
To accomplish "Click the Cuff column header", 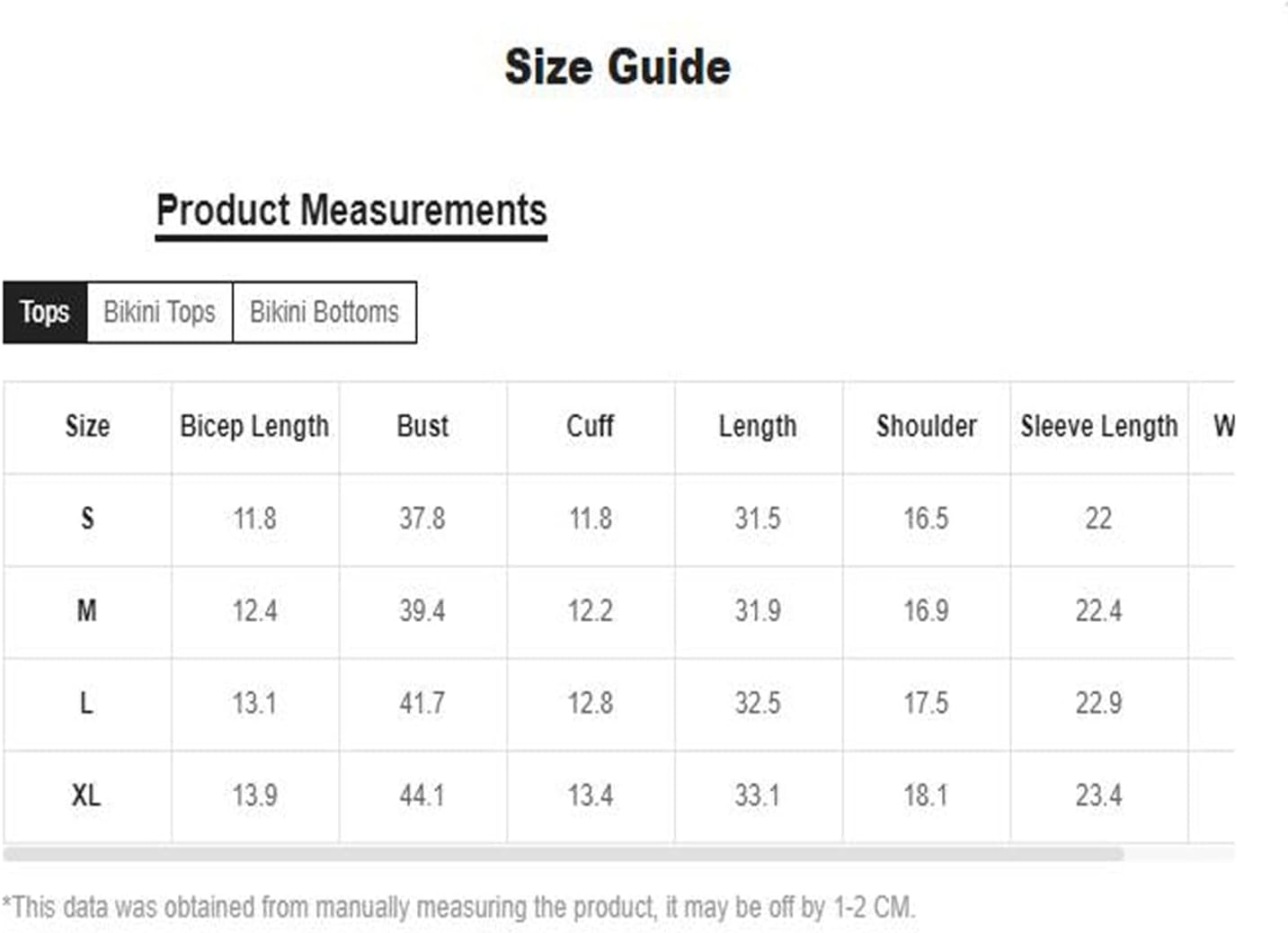I will (591, 426).
